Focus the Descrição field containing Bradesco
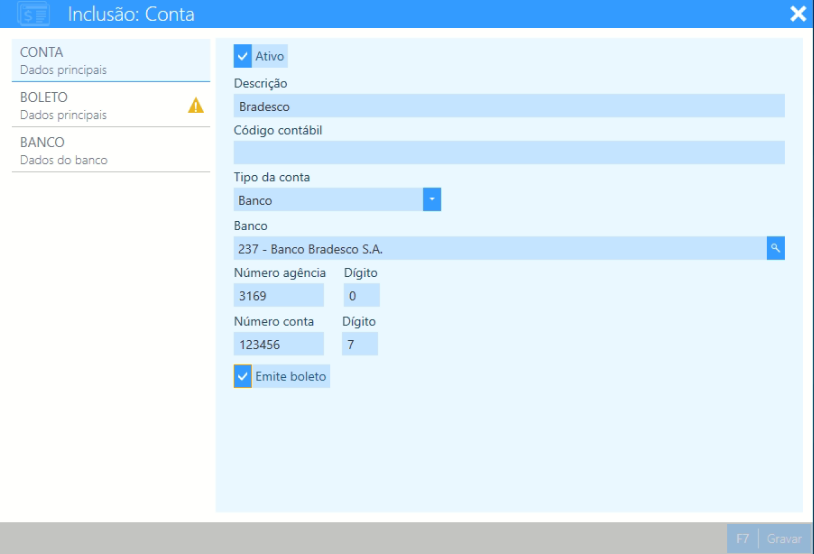The width and height of the screenshot is (814, 554). (x=509, y=106)
